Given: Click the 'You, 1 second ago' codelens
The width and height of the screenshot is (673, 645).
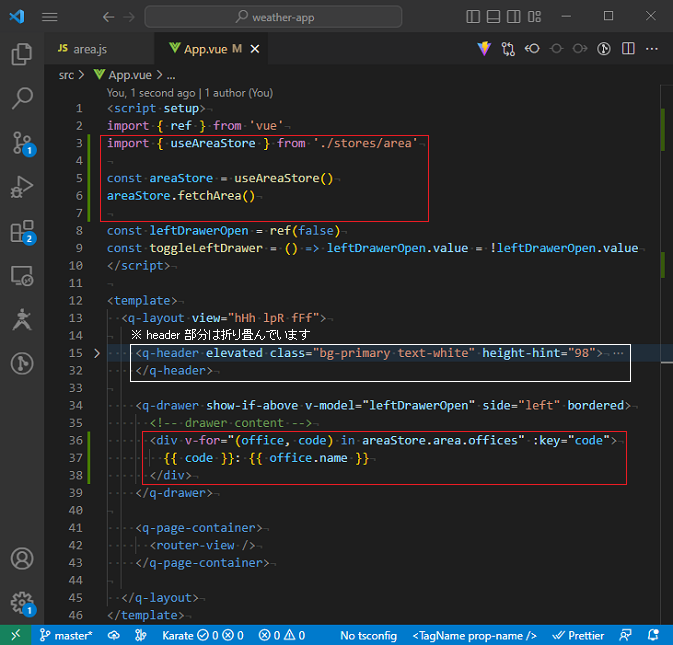Looking at the screenshot, I should pos(151,93).
